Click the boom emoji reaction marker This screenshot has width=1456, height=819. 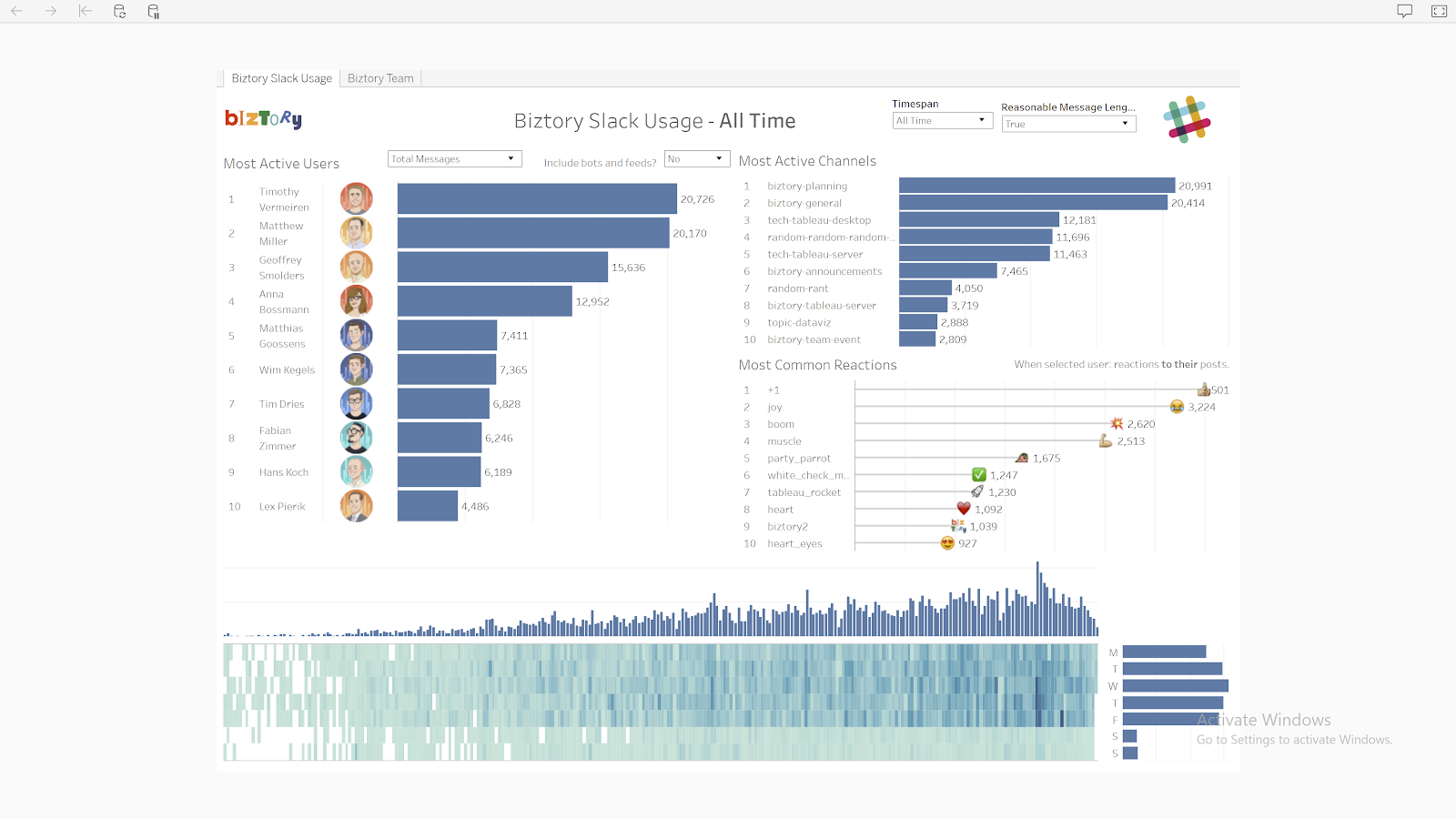coord(1117,424)
